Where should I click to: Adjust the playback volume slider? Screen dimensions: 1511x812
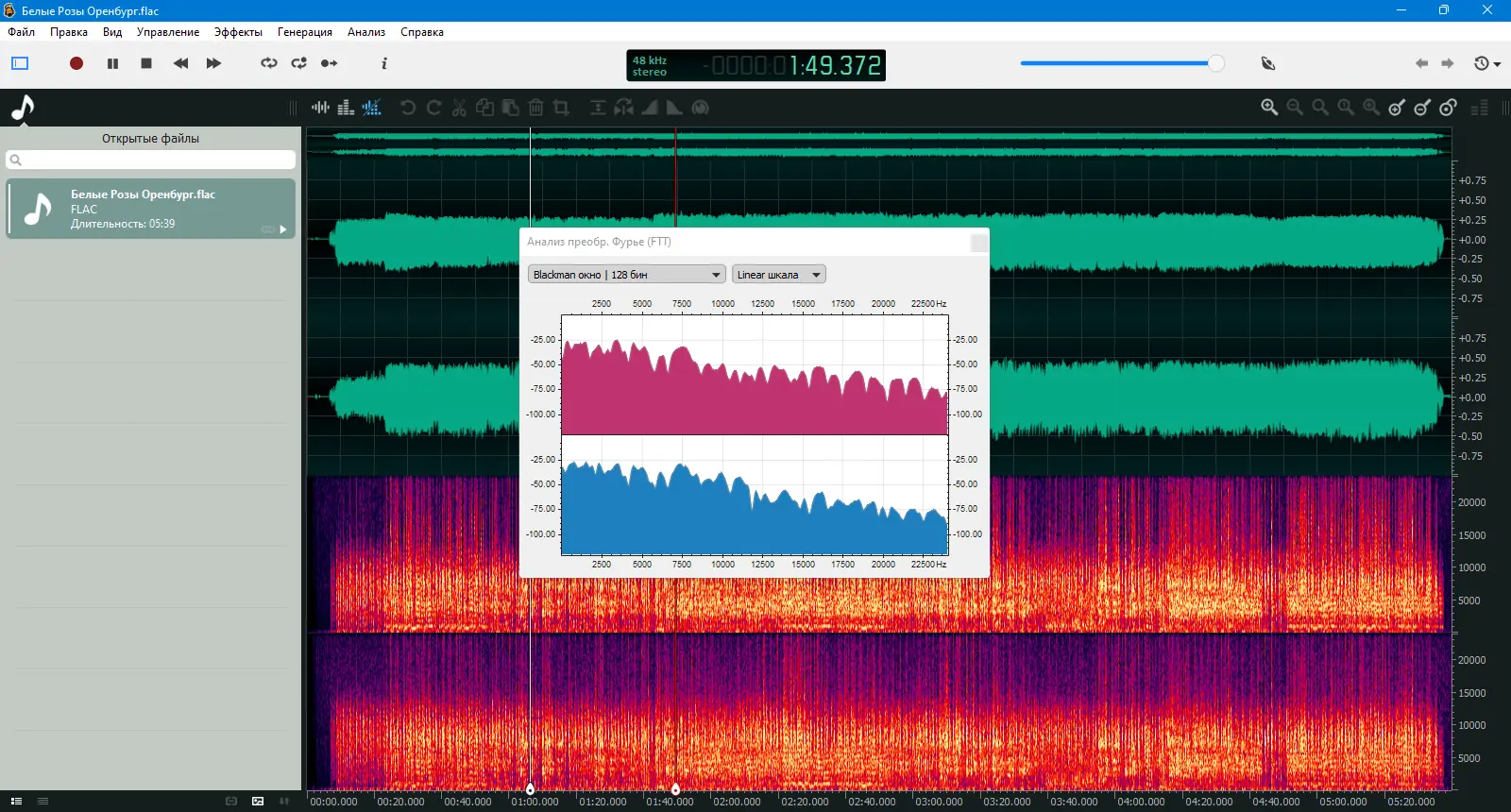[1215, 63]
